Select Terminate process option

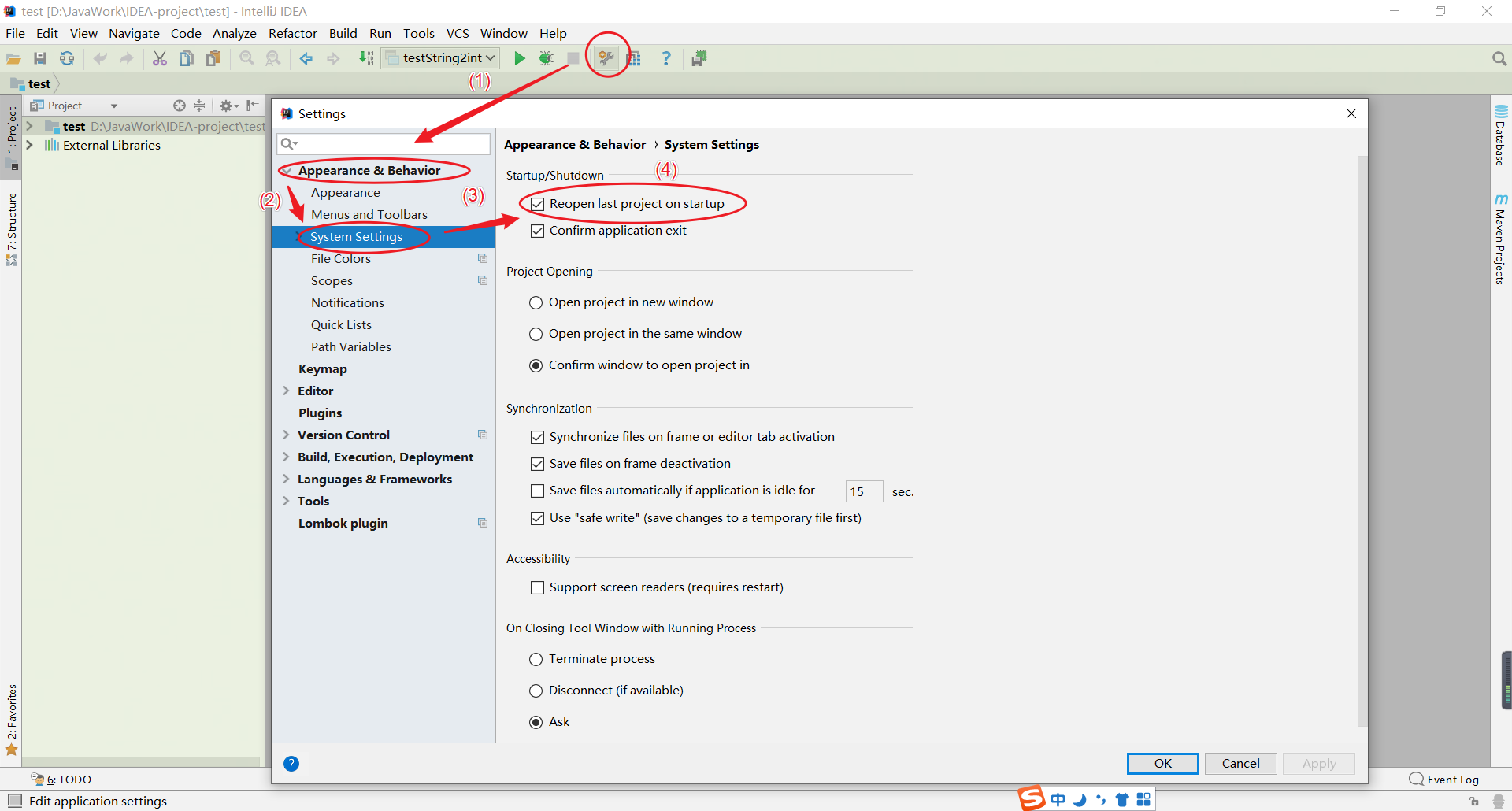point(535,659)
